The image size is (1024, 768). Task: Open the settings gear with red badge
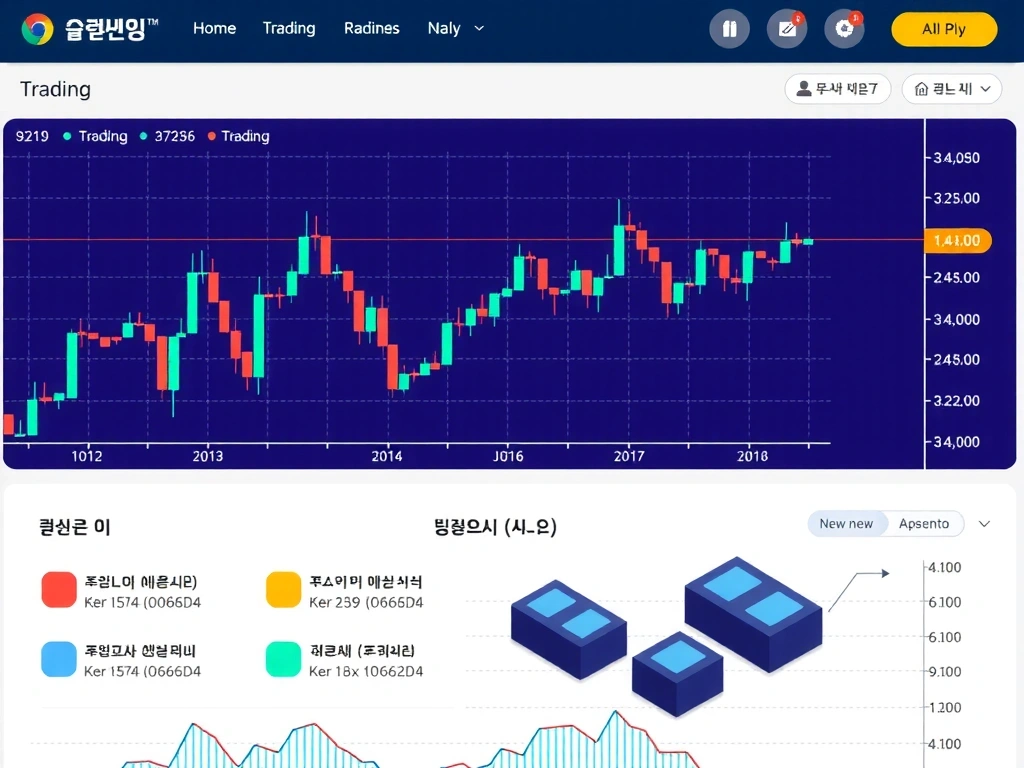(x=845, y=29)
